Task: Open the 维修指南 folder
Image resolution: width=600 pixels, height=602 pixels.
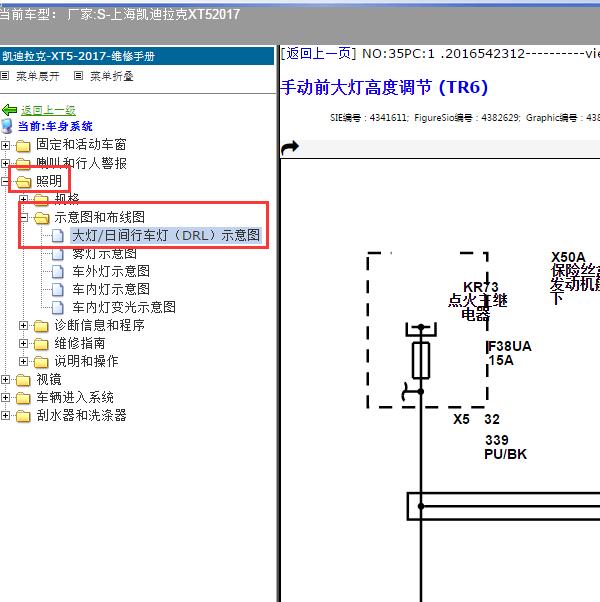Action: tap(80, 343)
